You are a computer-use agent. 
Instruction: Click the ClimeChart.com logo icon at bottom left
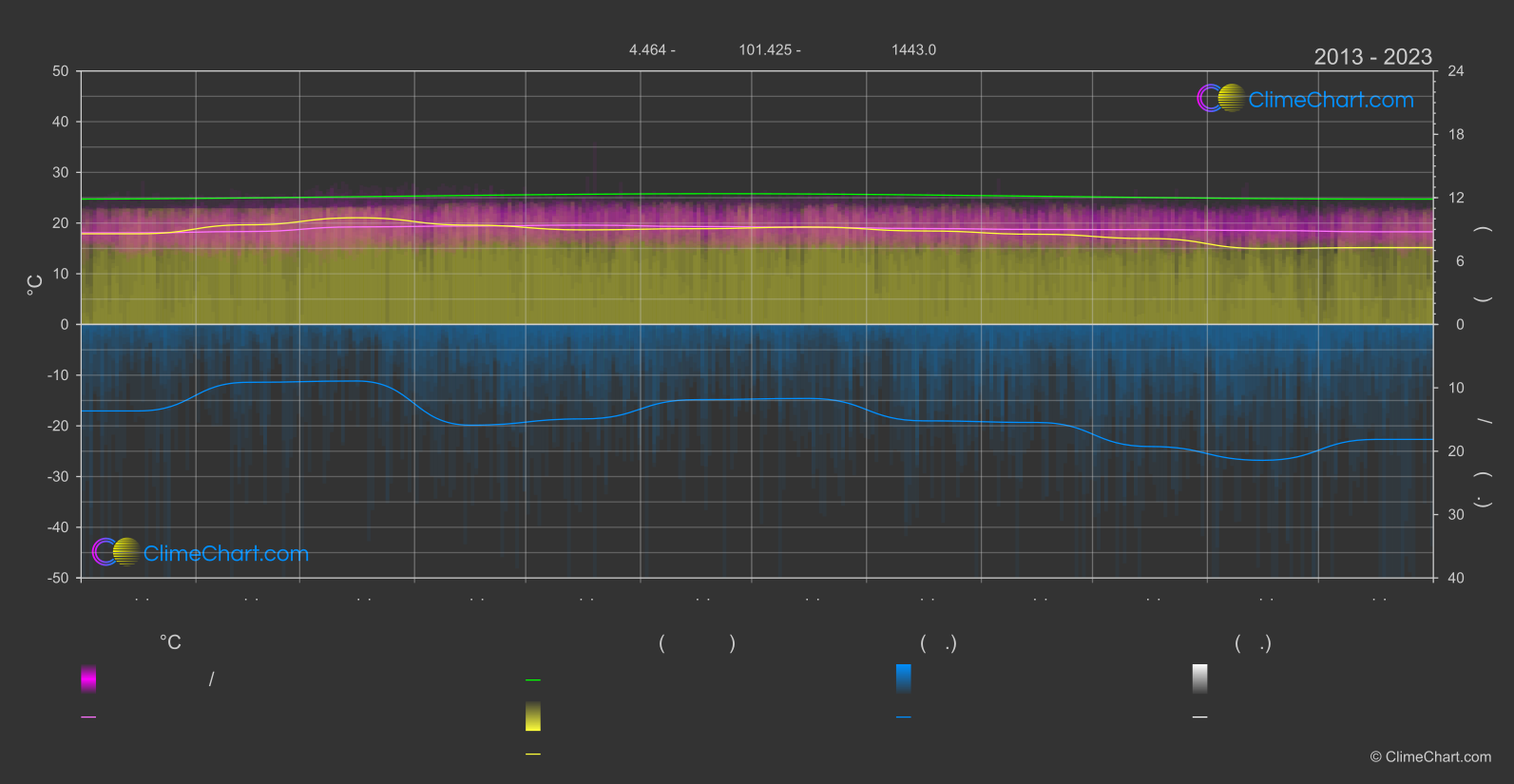[116, 551]
